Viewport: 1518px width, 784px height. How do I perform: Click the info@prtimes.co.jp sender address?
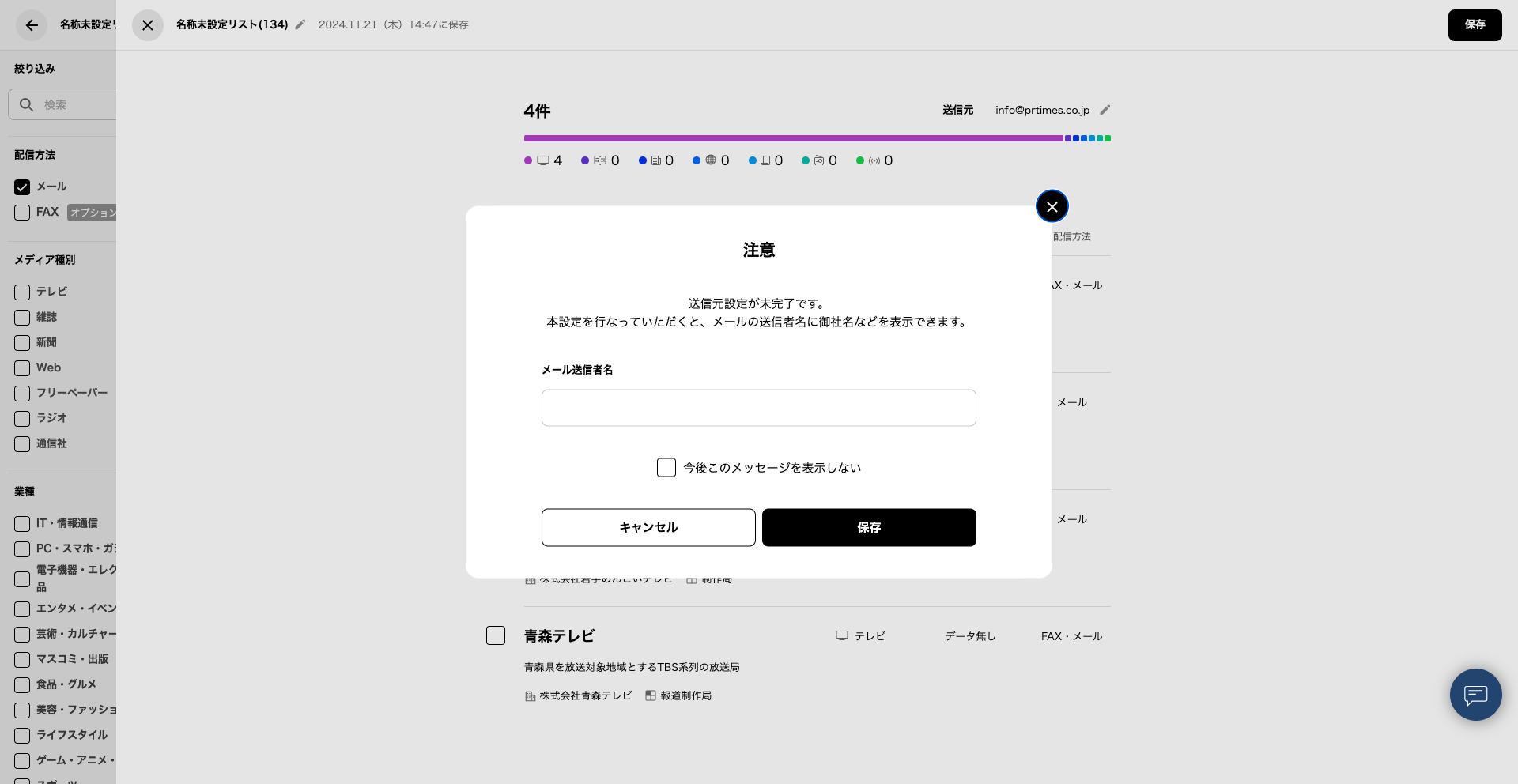1042,110
